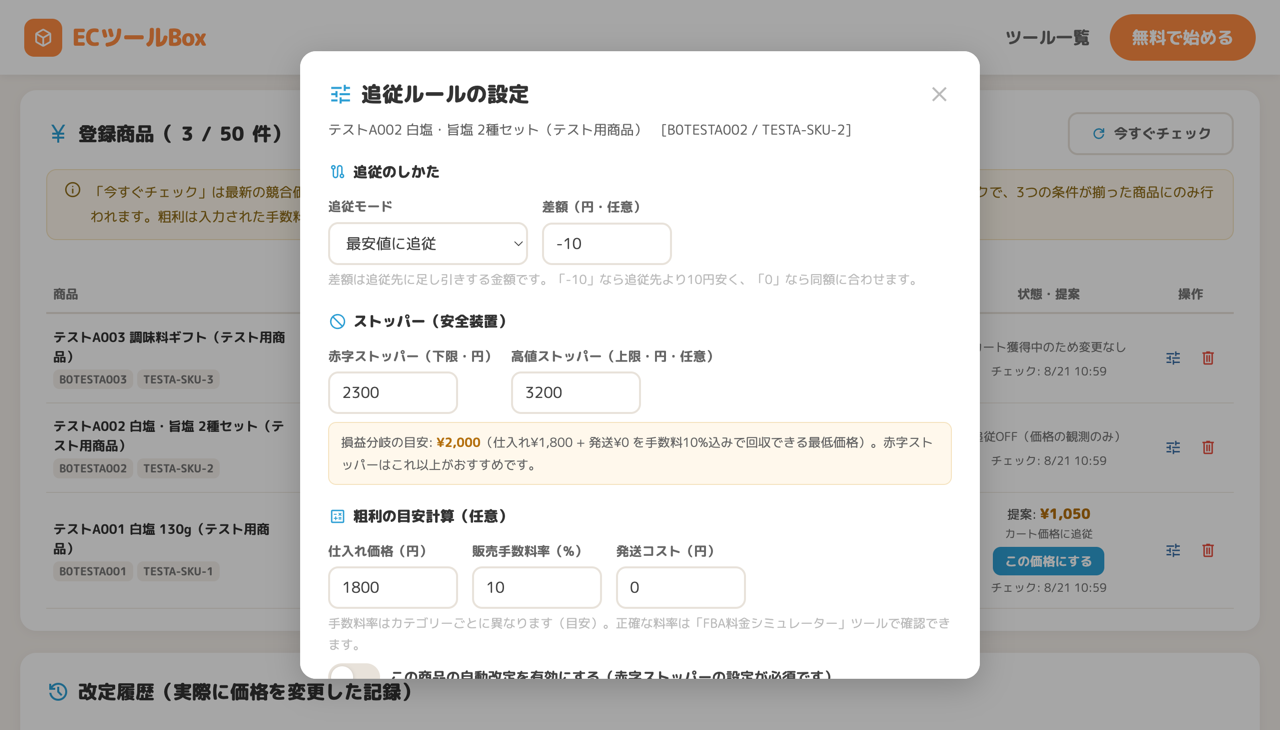The width and height of the screenshot is (1280, 730).
Task: Click the 差額 input field showing -10
Action: [607, 244]
